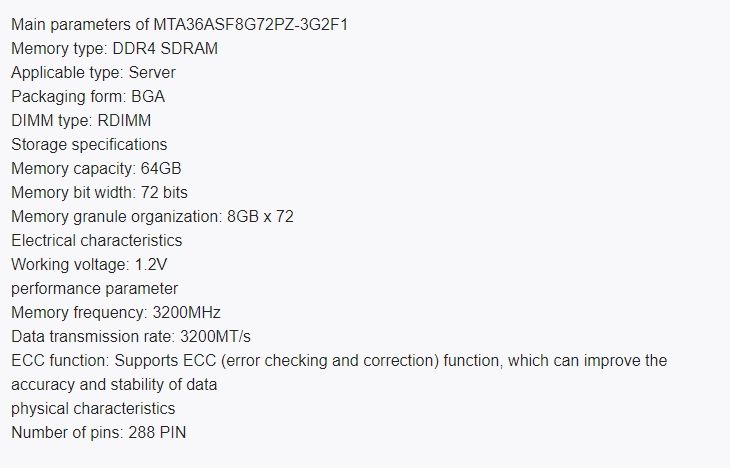Select the 'Applicable type: Server' line
Viewport: 730px width, 468px height.
(94, 71)
